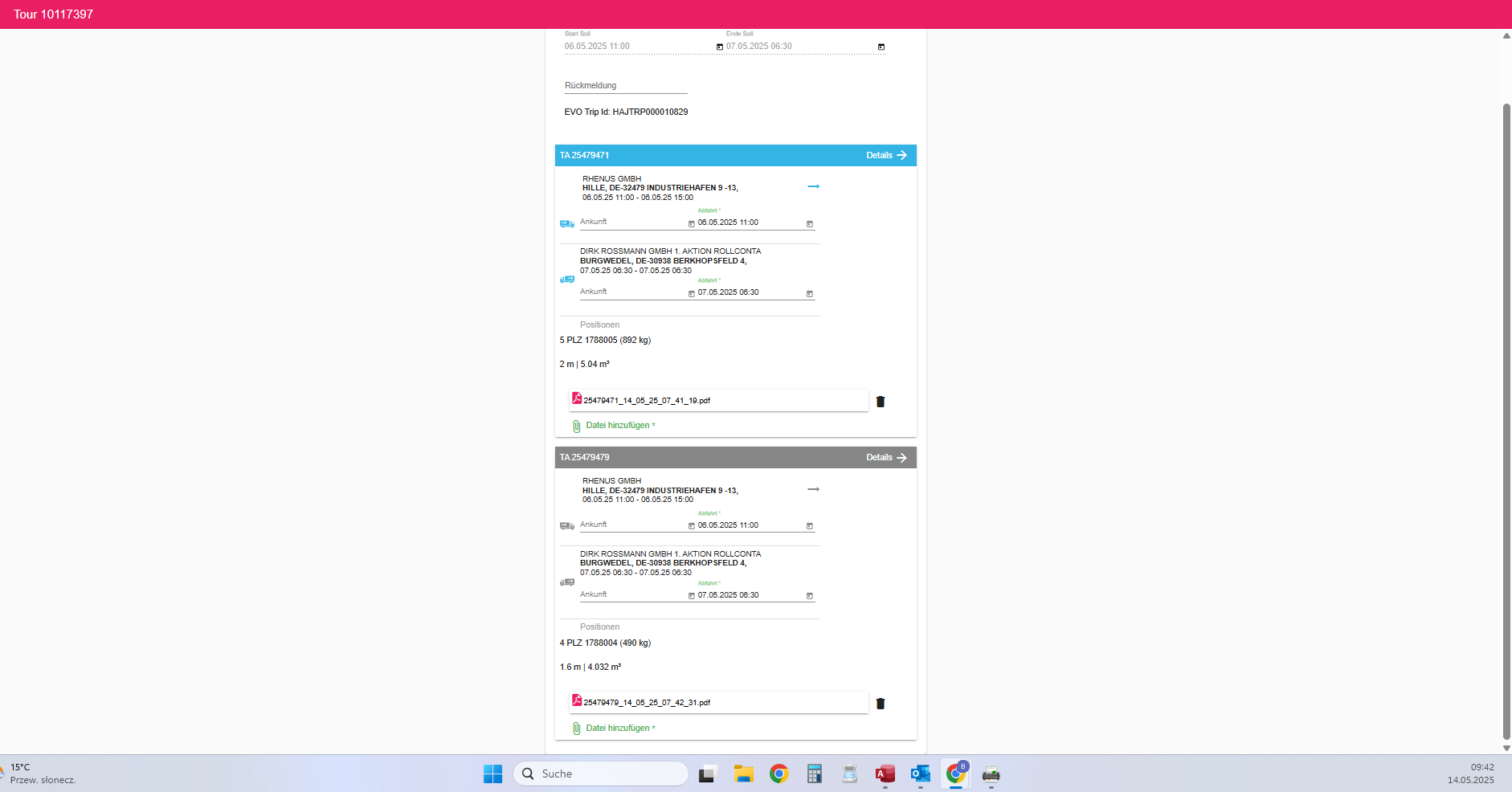Click scrollbar up arrow
The height and width of the screenshot is (792, 1512).
tap(1506, 35)
